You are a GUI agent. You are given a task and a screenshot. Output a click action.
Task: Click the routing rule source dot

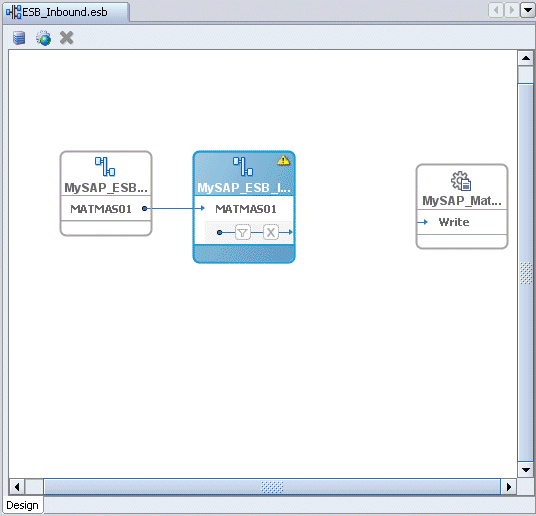pyautogui.click(x=220, y=233)
